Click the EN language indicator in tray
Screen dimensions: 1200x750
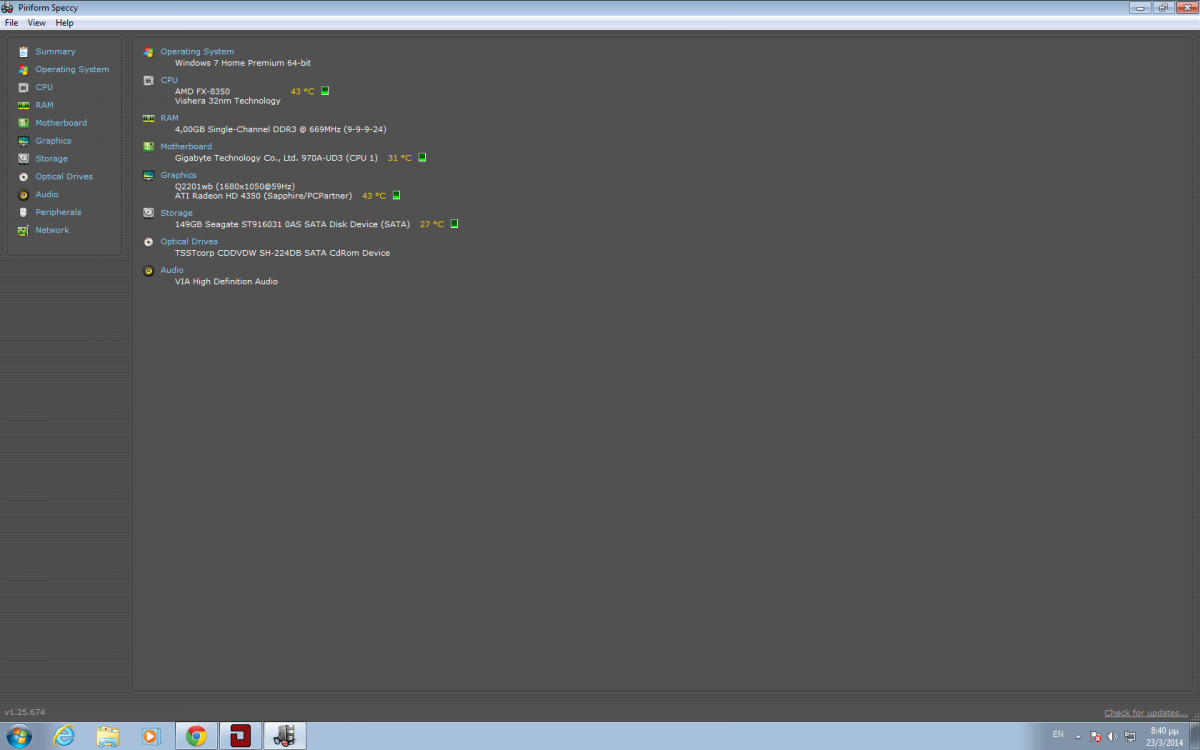[1058, 735]
